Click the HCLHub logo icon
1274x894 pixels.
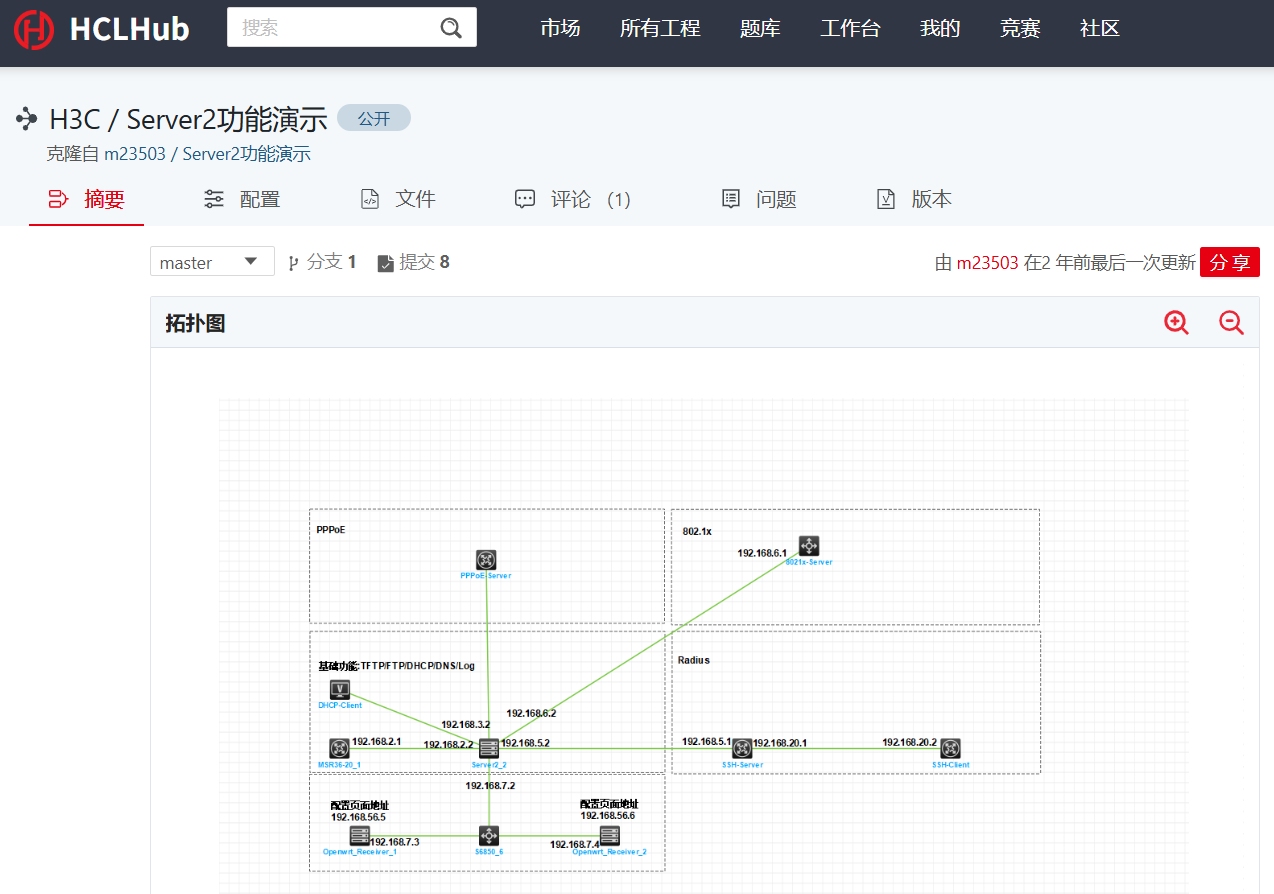click(34, 29)
